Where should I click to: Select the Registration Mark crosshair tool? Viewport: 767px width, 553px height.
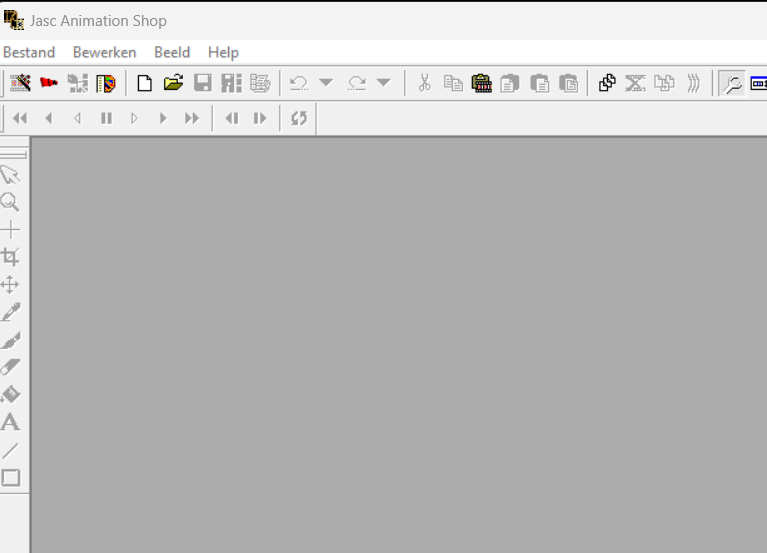tap(10, 229)
